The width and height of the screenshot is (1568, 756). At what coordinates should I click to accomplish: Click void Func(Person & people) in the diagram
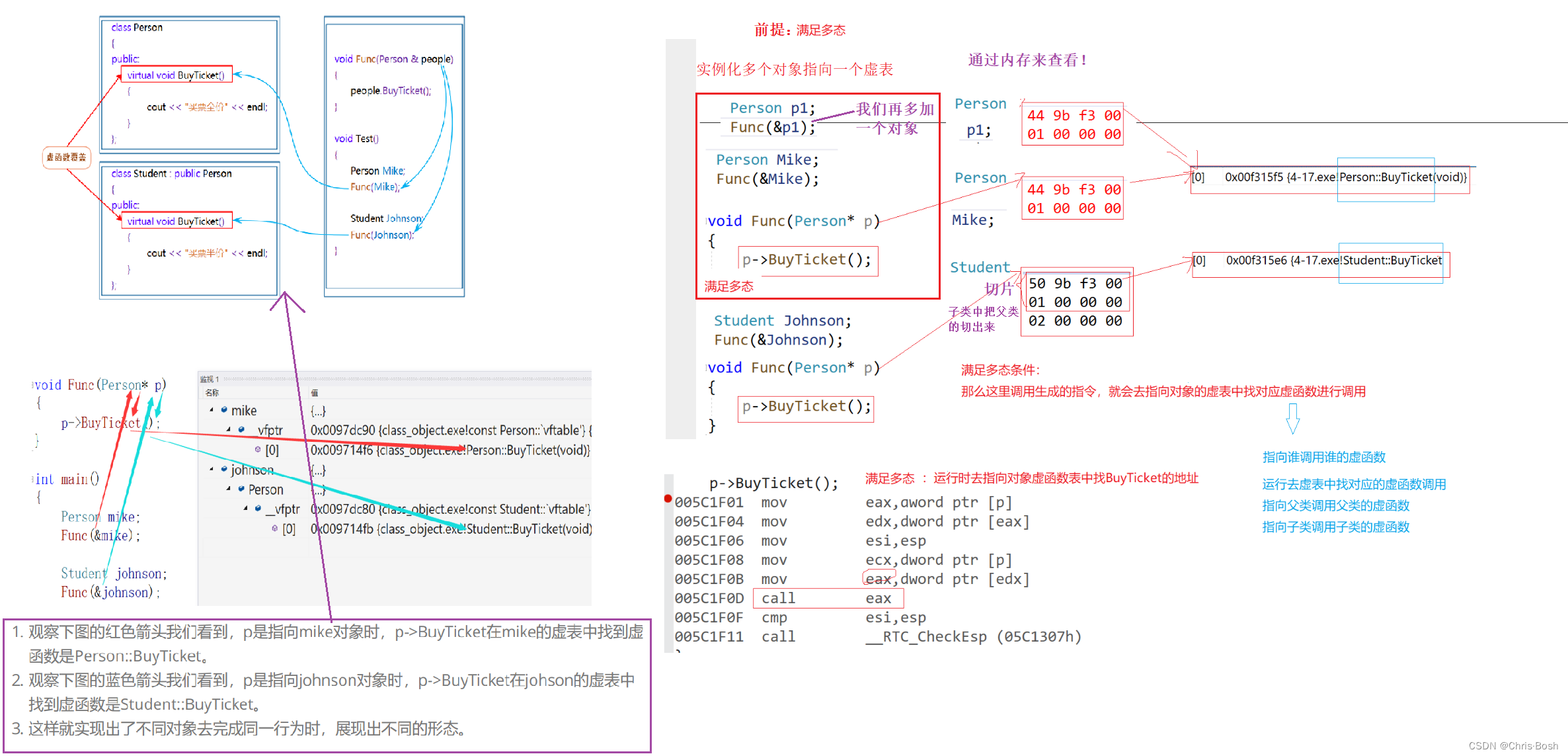[x=394, y=59]
